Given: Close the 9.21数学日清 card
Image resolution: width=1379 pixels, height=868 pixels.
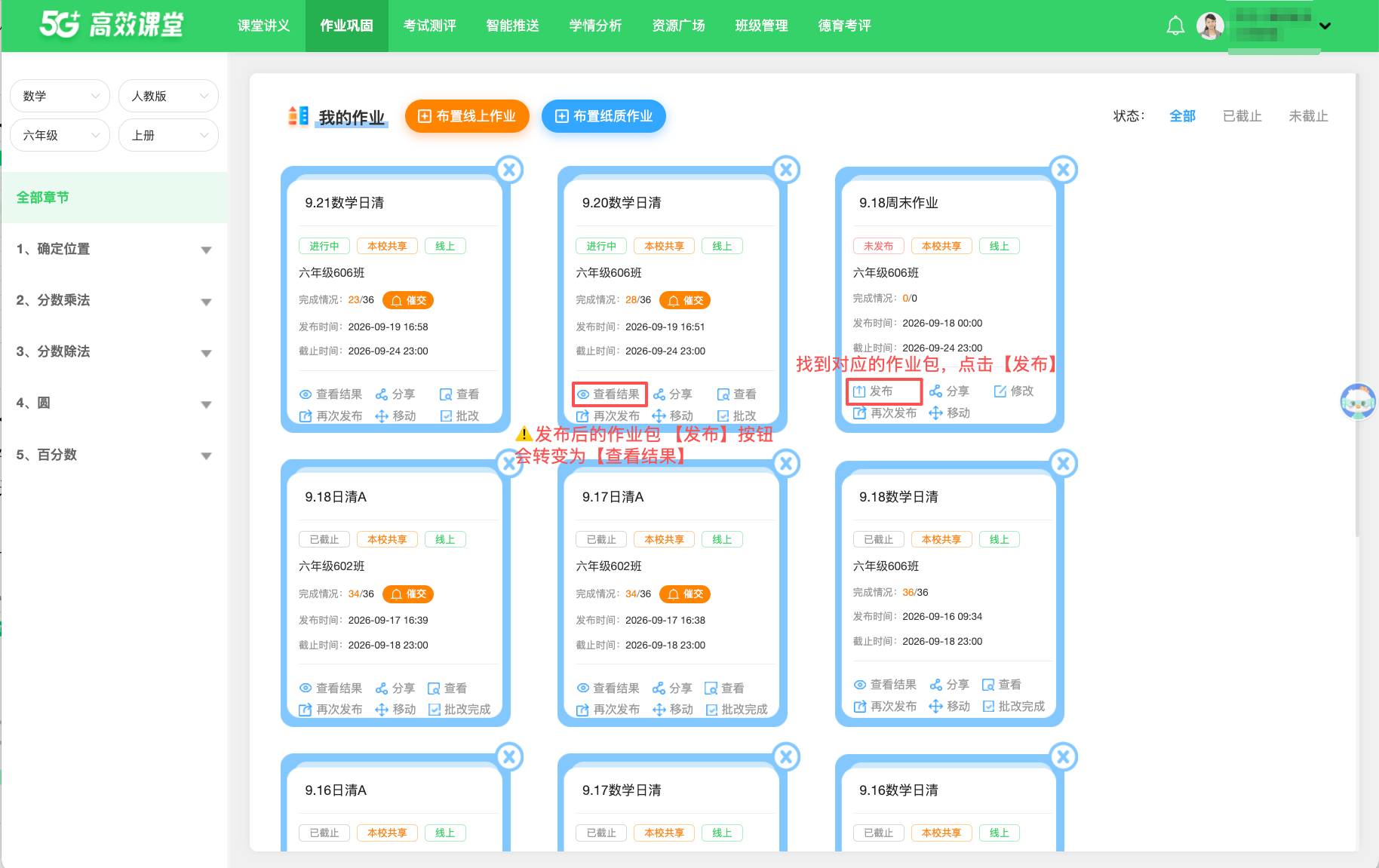Looking at the screenshot, I should pos(509,170).
